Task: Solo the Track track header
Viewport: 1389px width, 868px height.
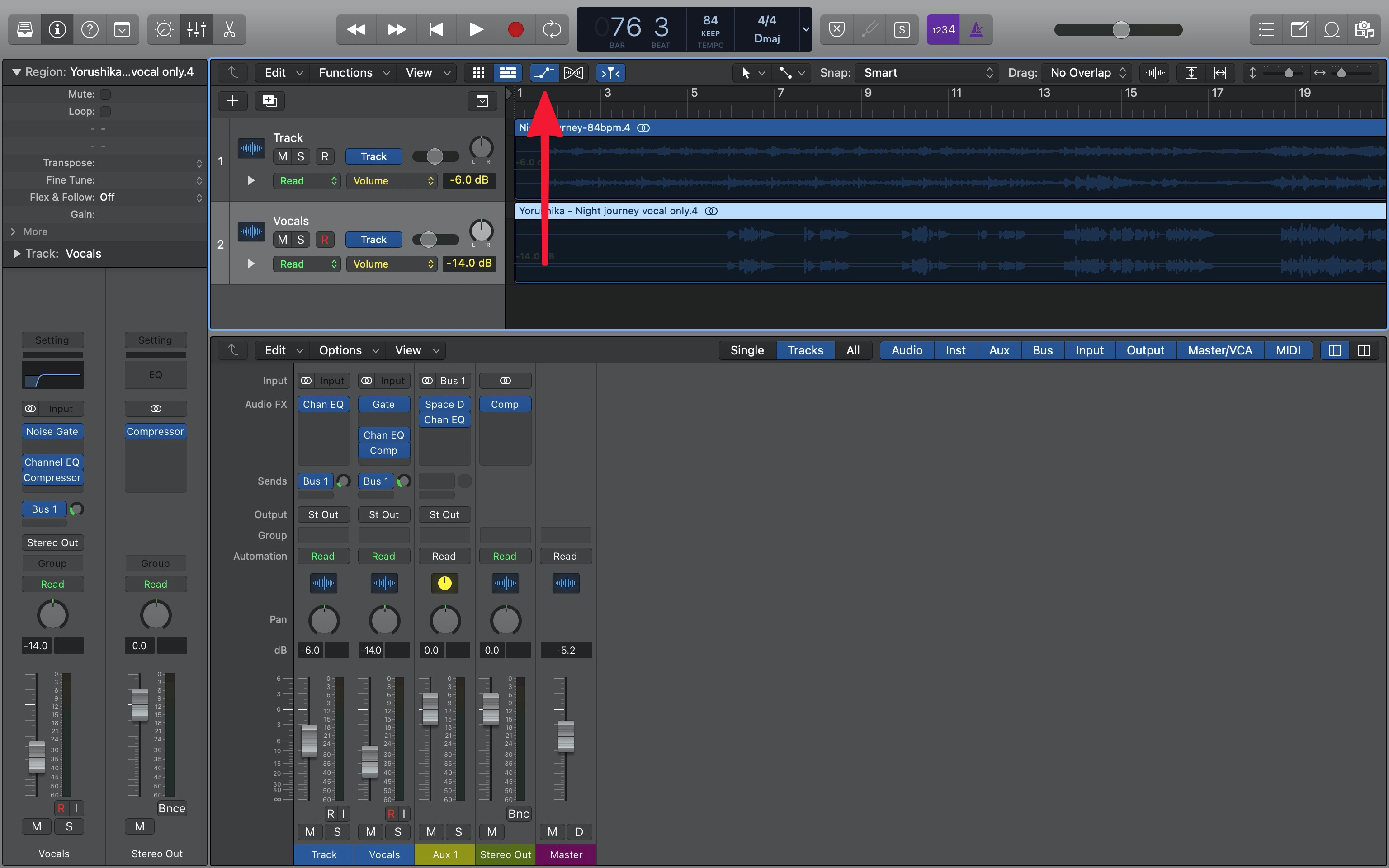Action: click(x=301, y=157)
